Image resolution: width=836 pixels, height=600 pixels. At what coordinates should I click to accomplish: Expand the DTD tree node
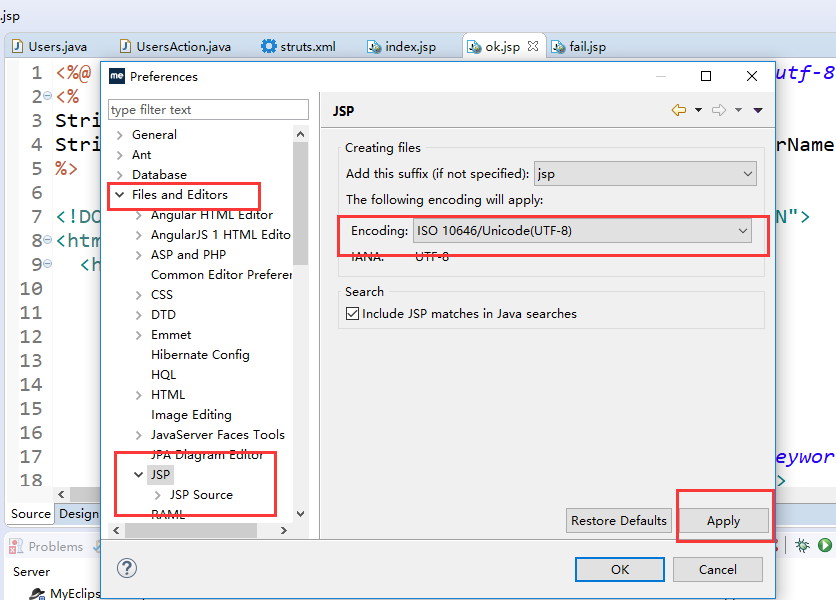(139, 315)
